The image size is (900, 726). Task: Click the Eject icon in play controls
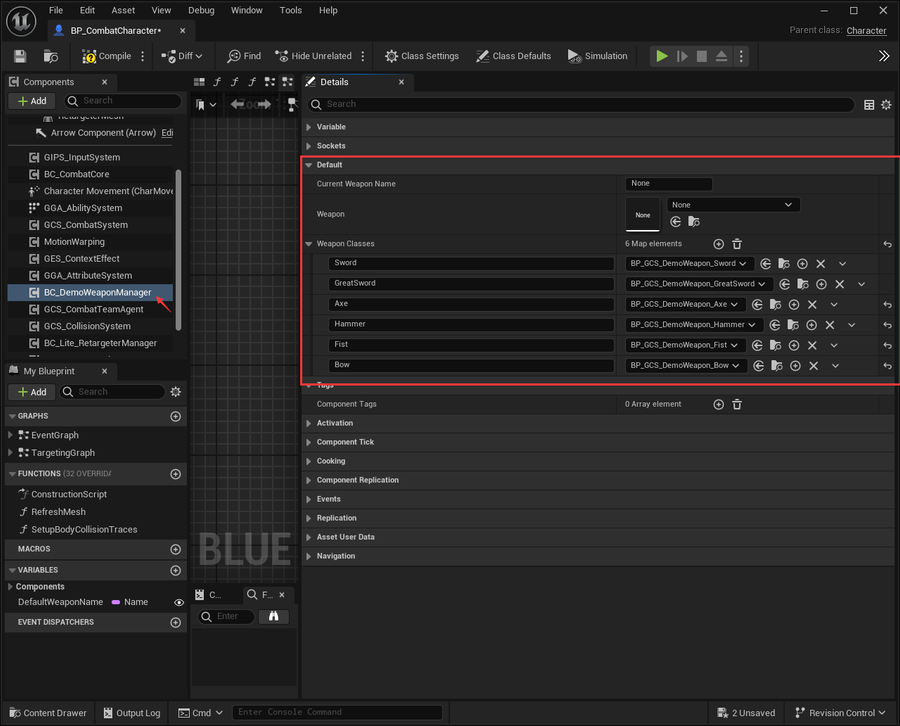point(721,56)
